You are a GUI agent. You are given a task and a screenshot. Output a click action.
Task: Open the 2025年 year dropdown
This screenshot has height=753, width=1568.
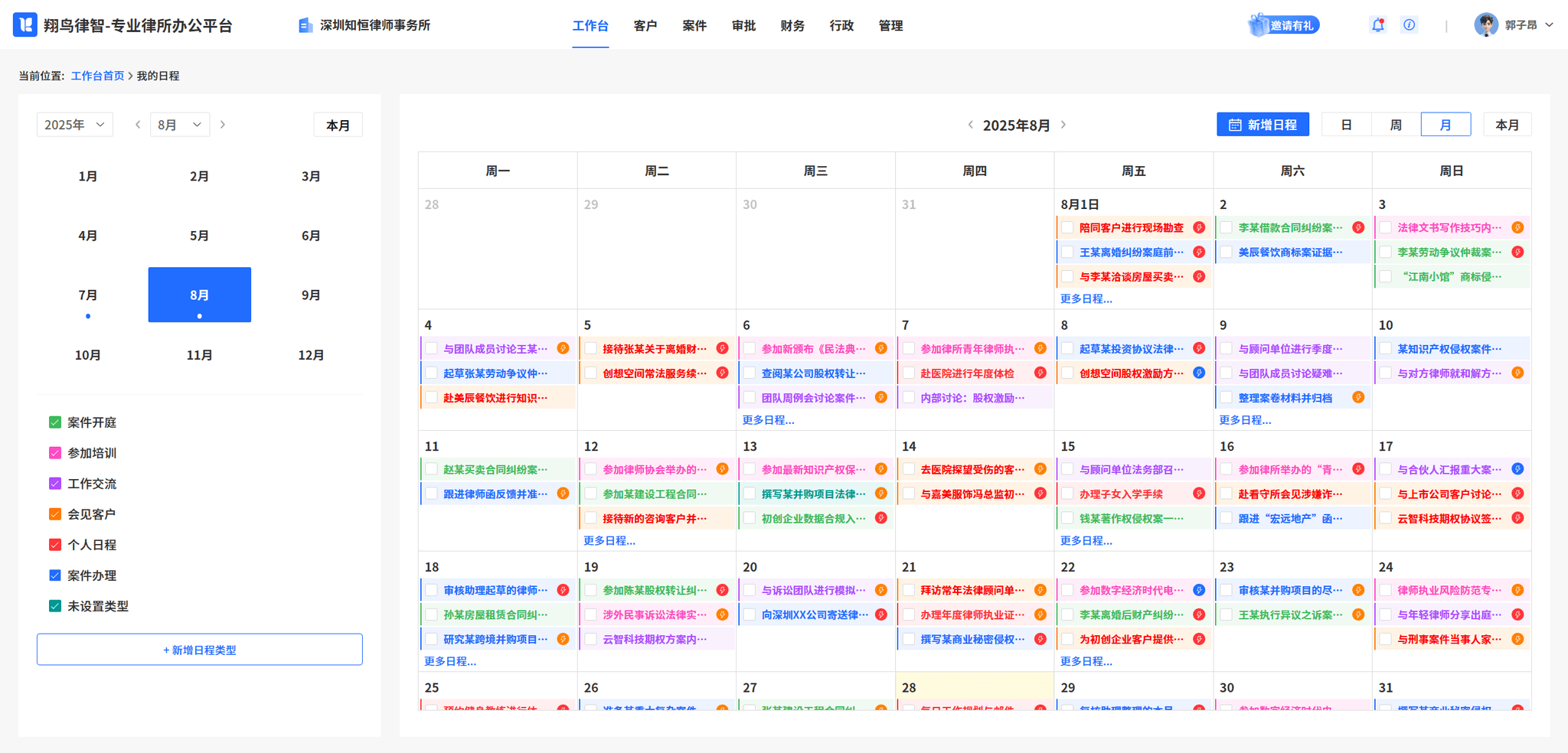pyautogui.click(x=74, y=125)
